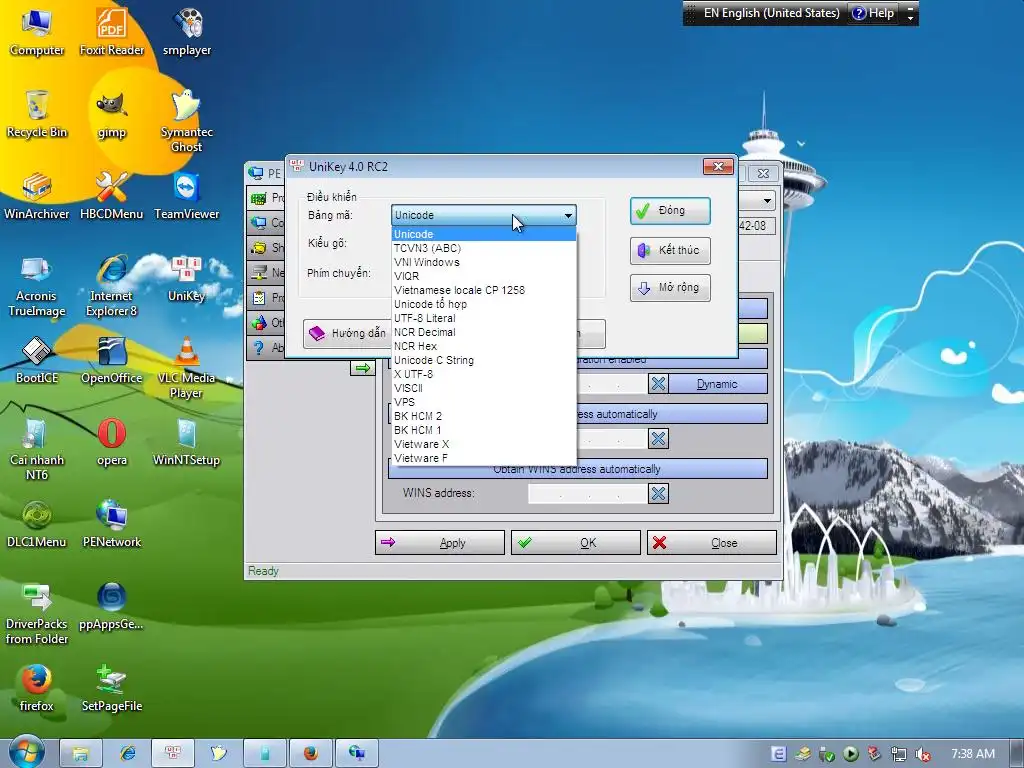Choose Vietware X encoding
The image size is (1024, 768).
tap(484, 444)
